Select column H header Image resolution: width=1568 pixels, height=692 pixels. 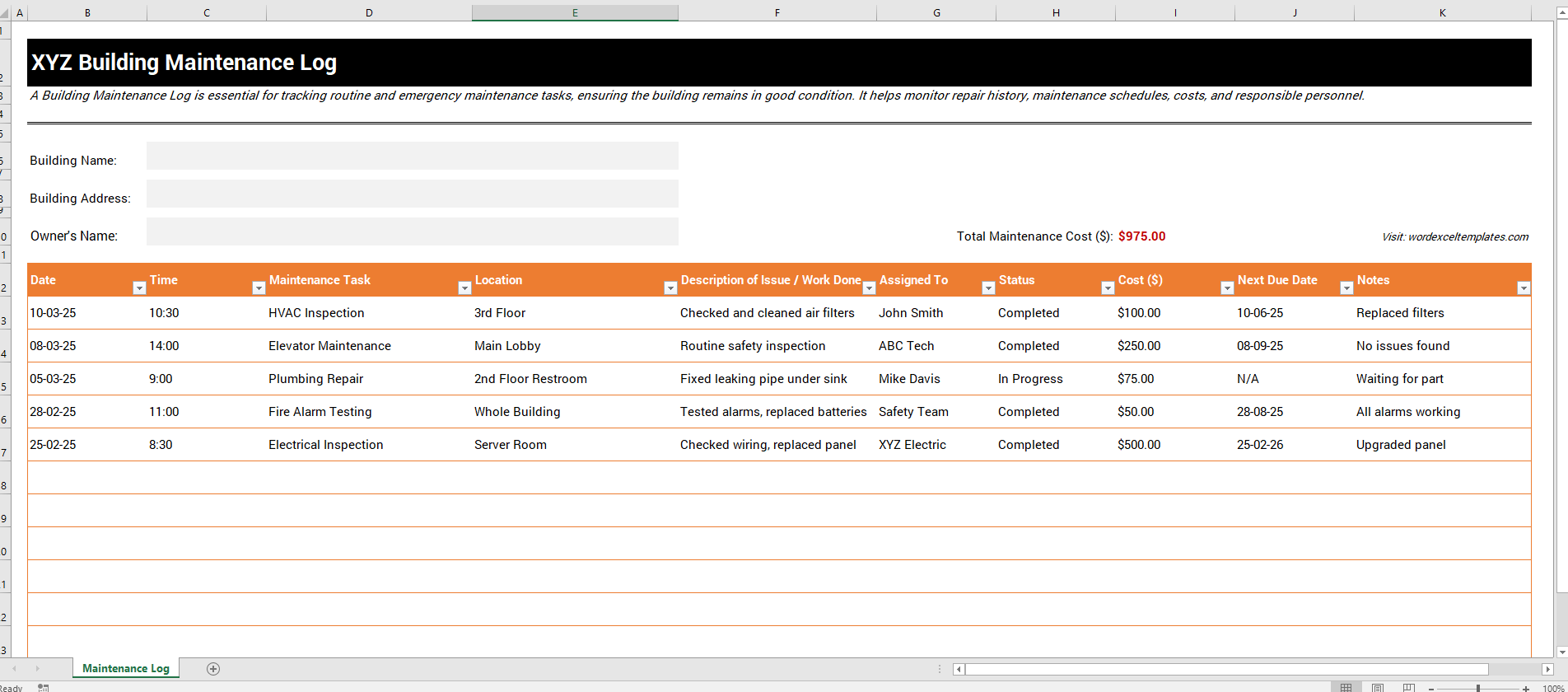pos(1056,12)
